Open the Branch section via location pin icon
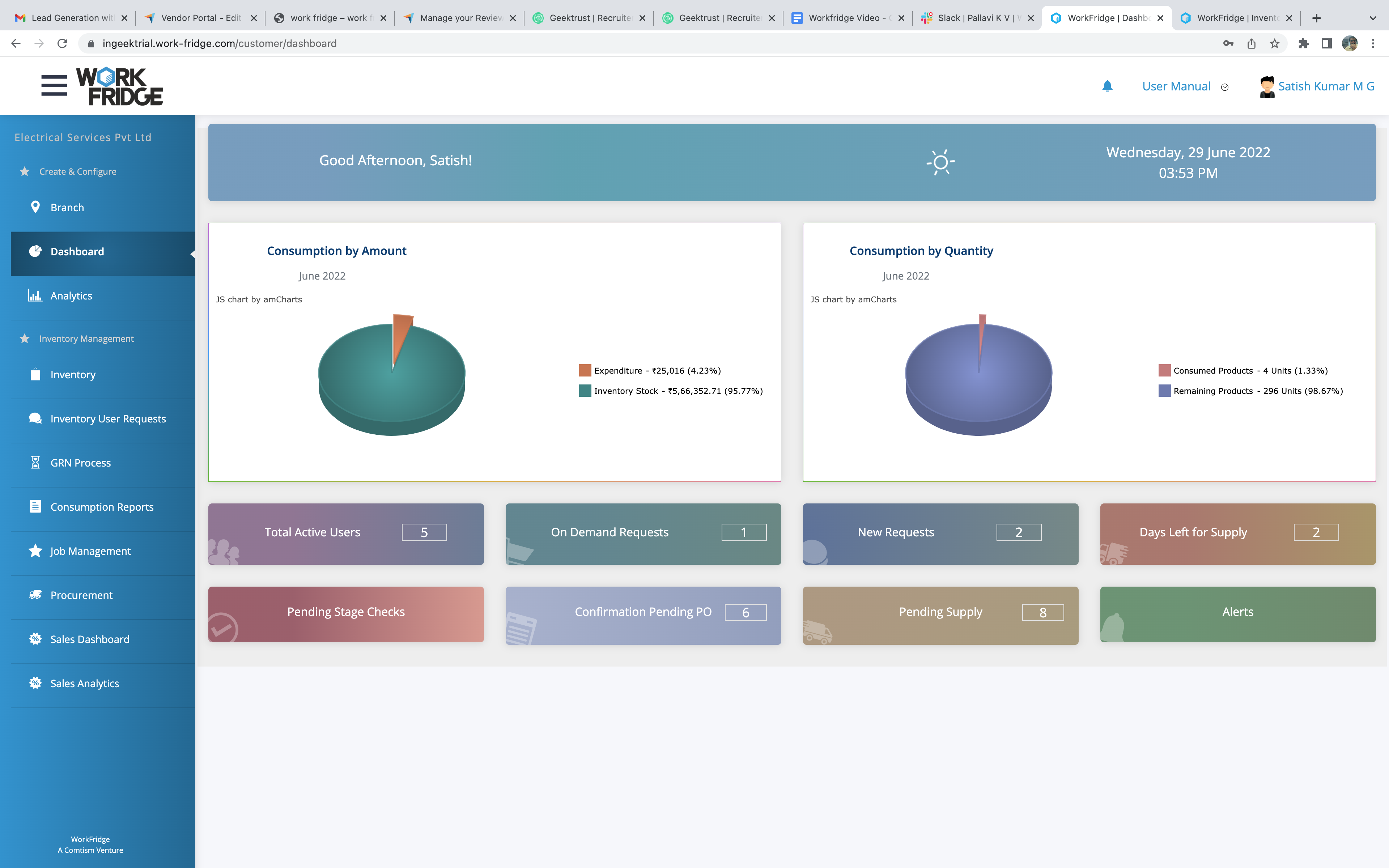This screenshot has height=868, width=1389. 35,207
